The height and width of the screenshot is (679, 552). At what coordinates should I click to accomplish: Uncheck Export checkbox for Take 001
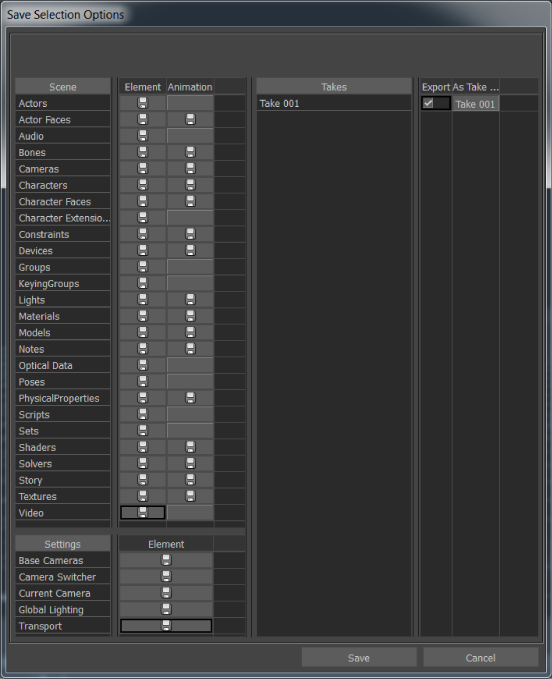click(x=428, y=103)
